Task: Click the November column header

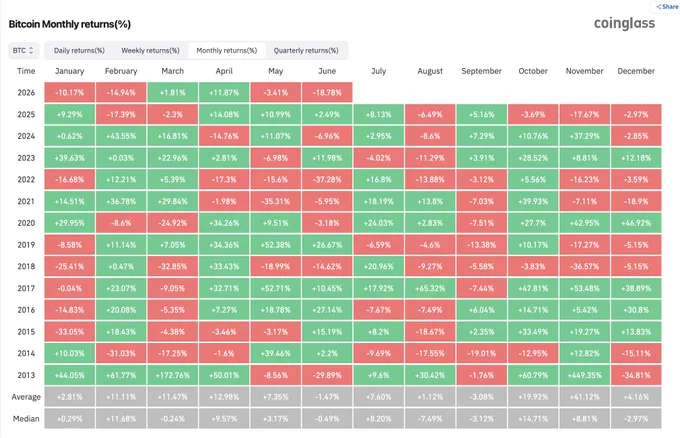Action: point(584,71)
